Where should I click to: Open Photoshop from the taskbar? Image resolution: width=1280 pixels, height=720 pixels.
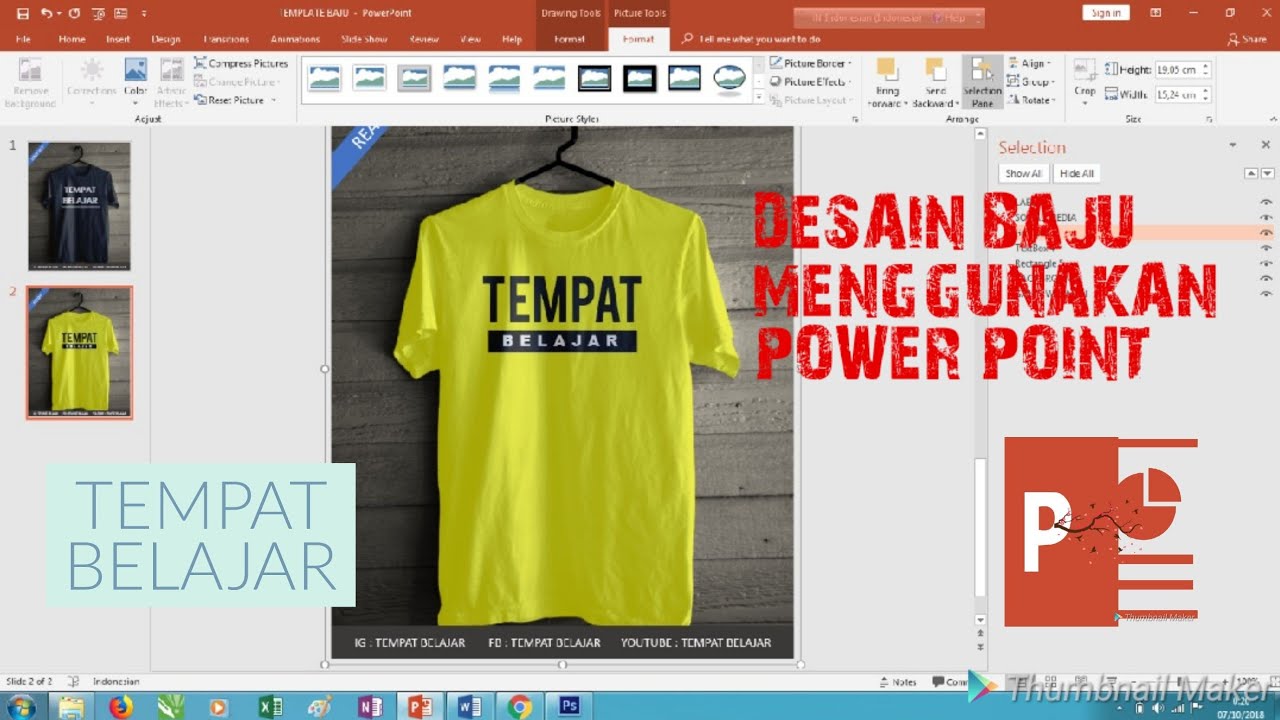[569, 707]
